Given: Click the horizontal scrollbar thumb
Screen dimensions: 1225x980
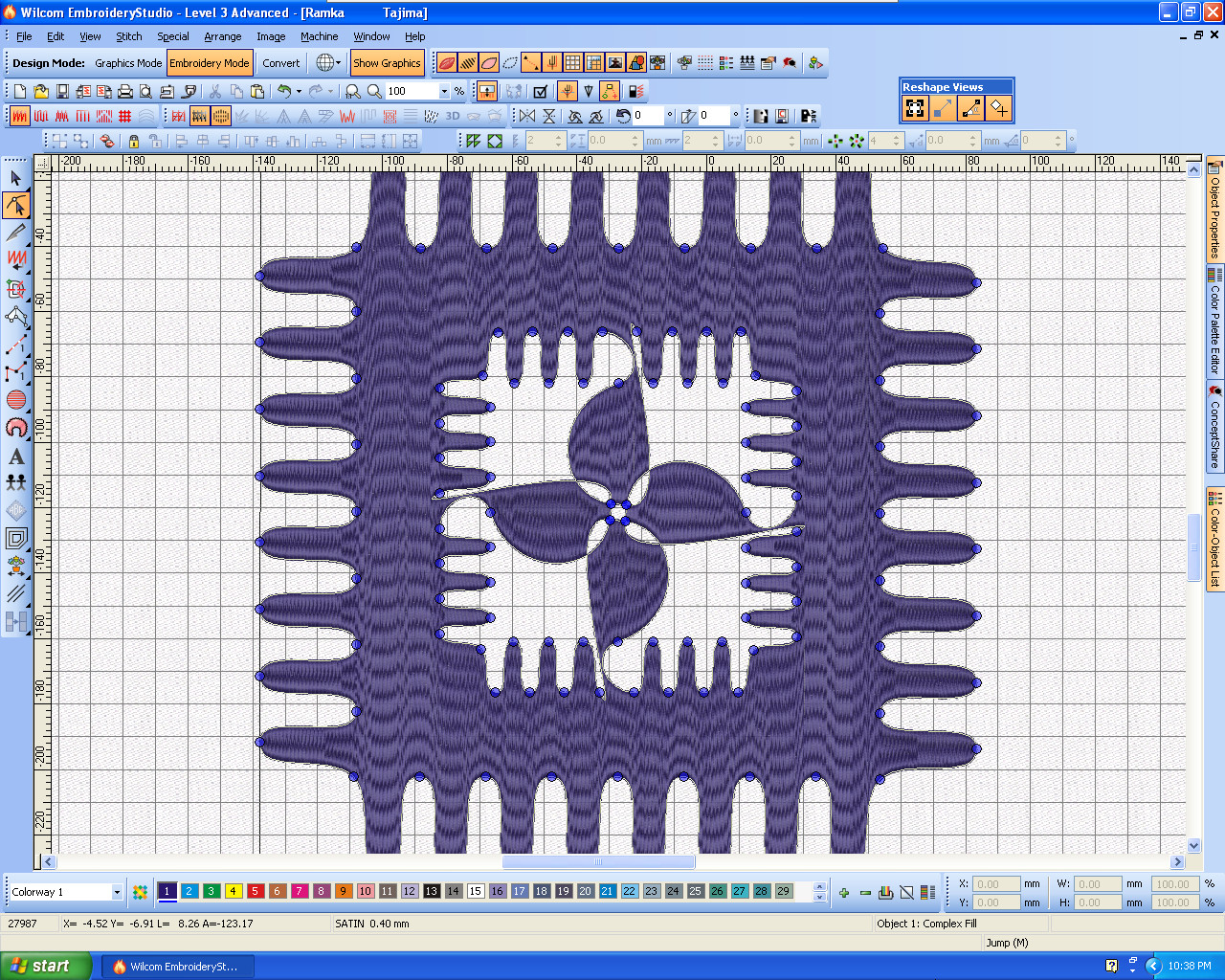Looking at the screenshot, I should 598,861.
